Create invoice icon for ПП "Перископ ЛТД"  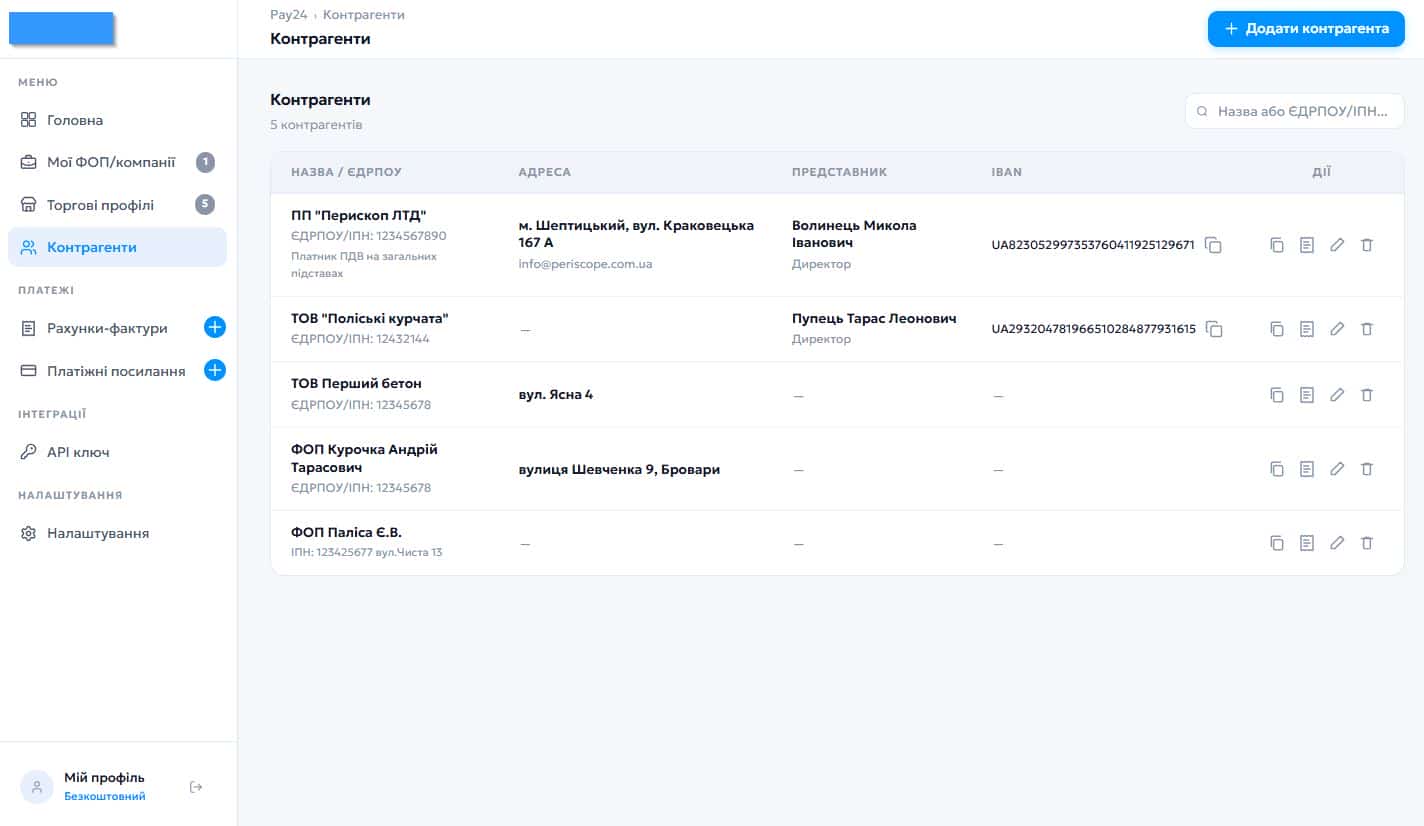coord(1306,245)
